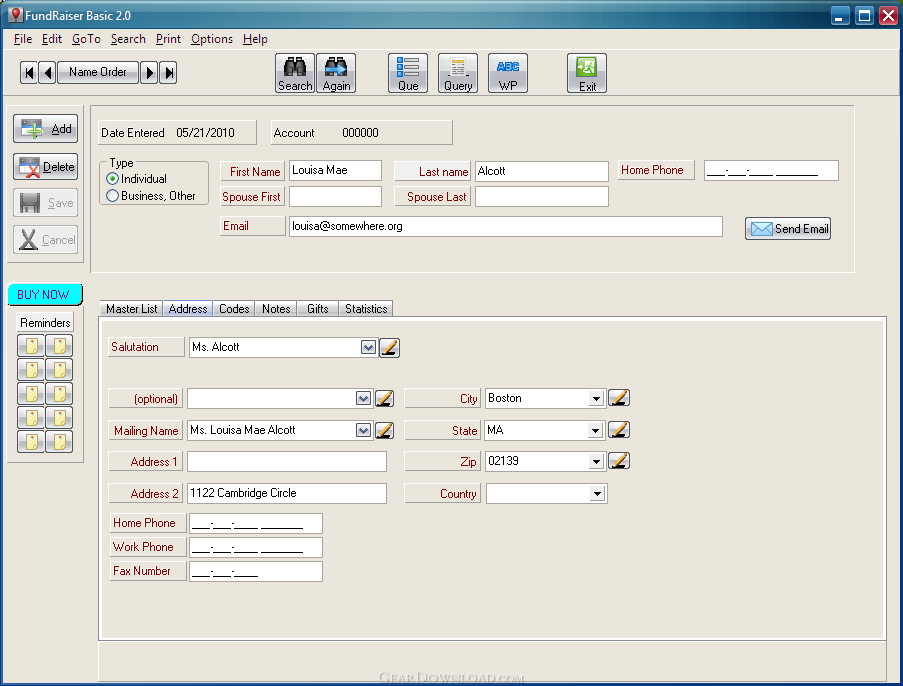Open the first reminder note in top row
The height and width of the screenshot is (686, 903).
coord(31,346)
